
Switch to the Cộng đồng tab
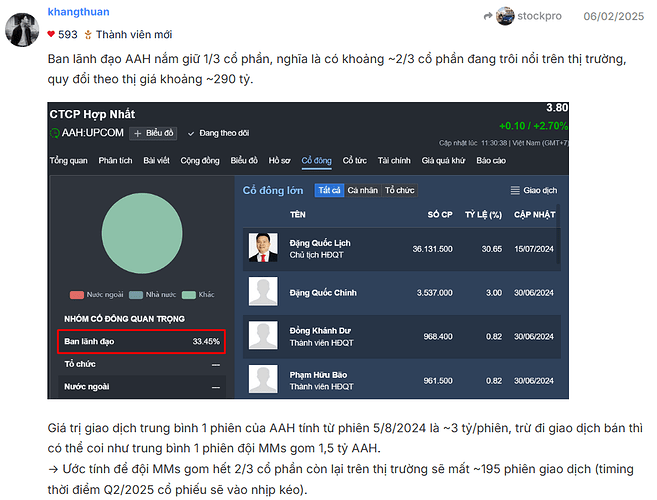click(200, 161)
